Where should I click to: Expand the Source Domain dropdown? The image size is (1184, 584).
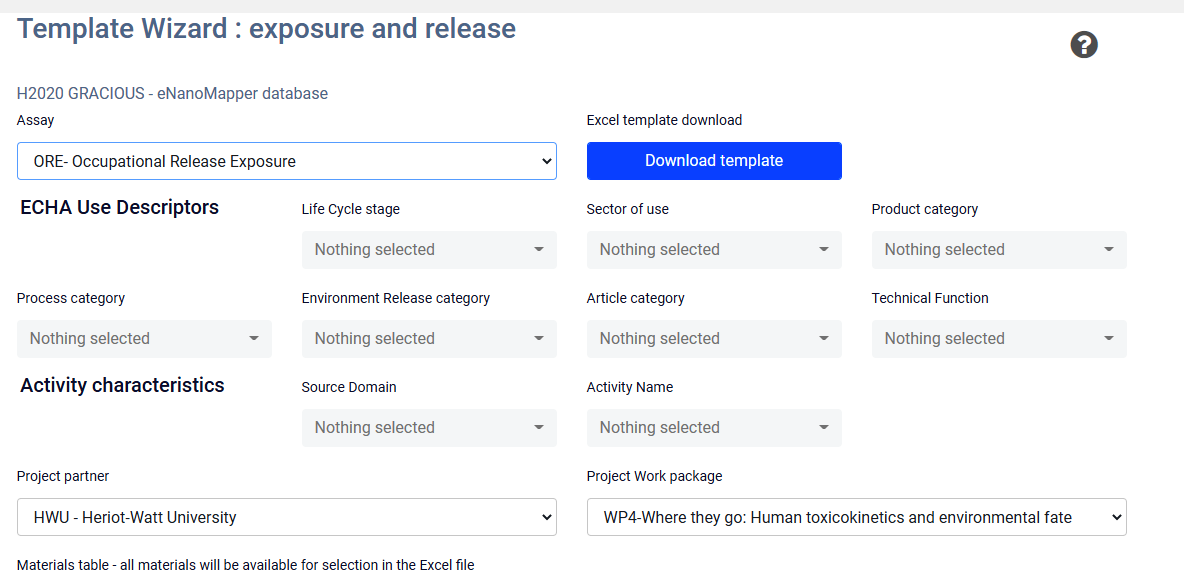(x=429, y=428)
